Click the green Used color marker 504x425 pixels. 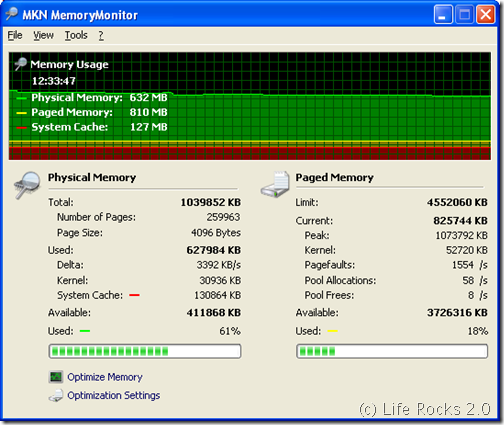click(x=85, y=331)
